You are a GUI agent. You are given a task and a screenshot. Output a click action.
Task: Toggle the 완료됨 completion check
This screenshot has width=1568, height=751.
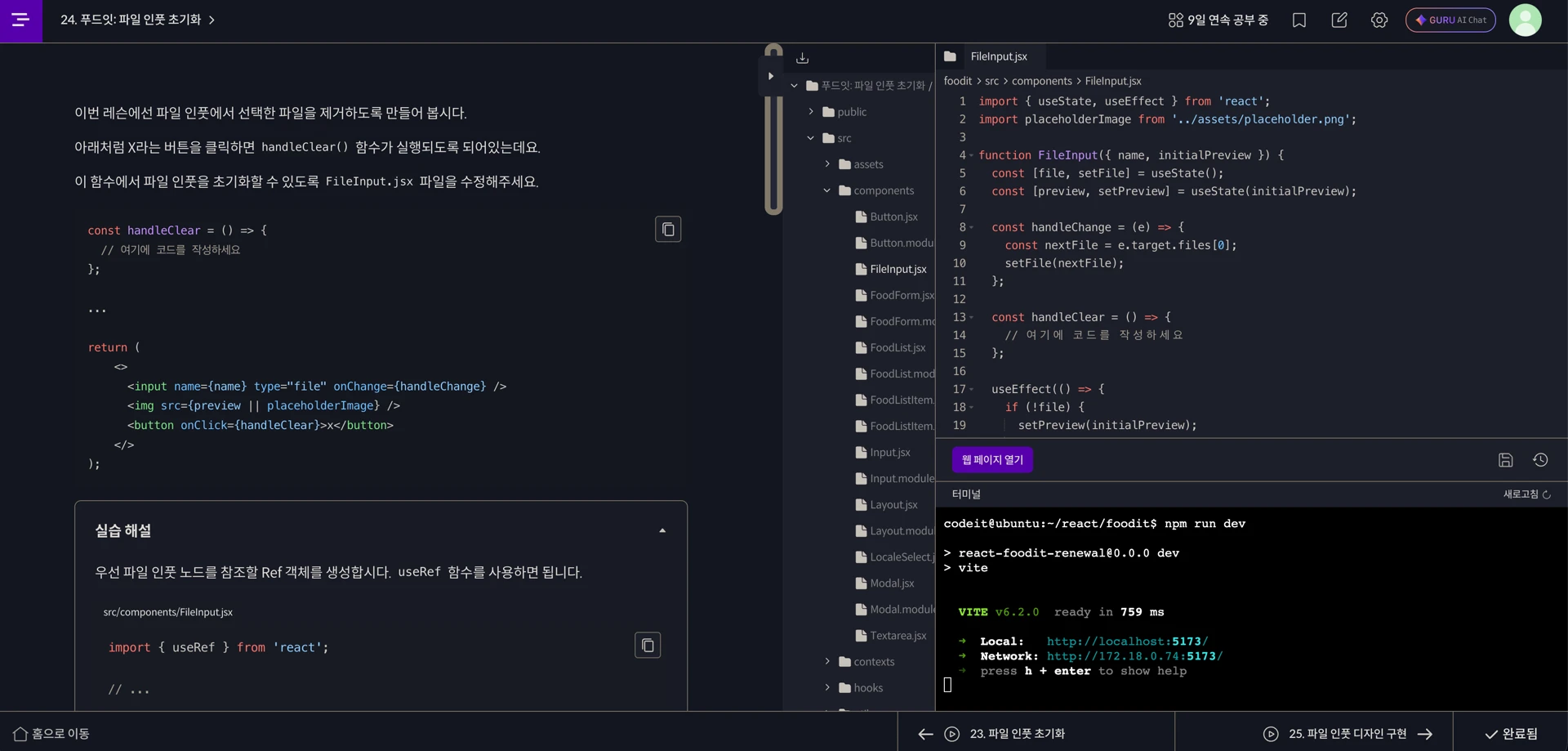pyautogui.click(x=1511, y=734)
